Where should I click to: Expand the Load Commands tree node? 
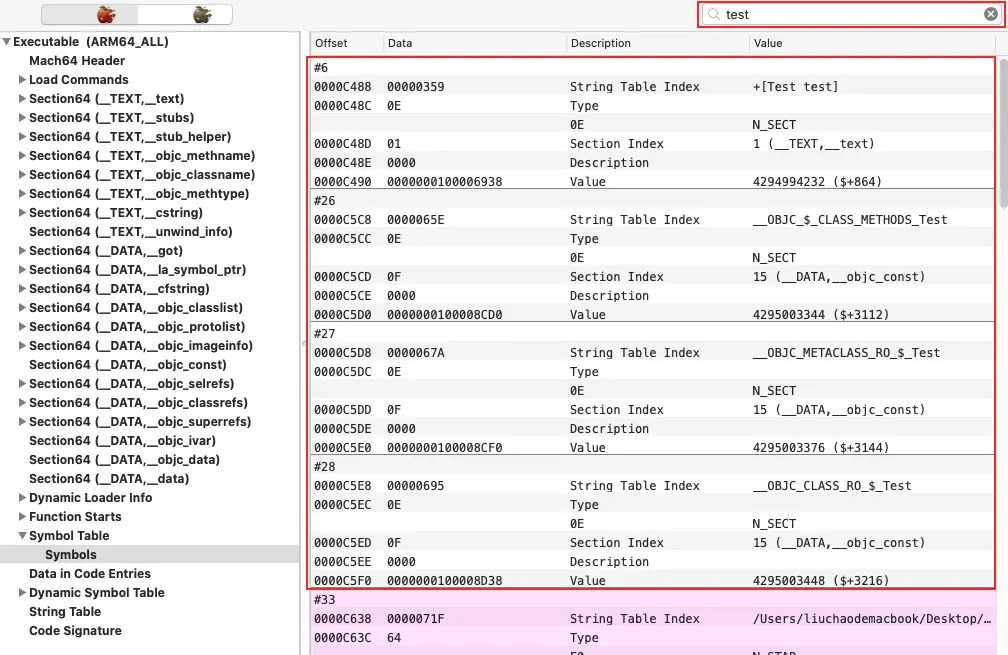22,80
